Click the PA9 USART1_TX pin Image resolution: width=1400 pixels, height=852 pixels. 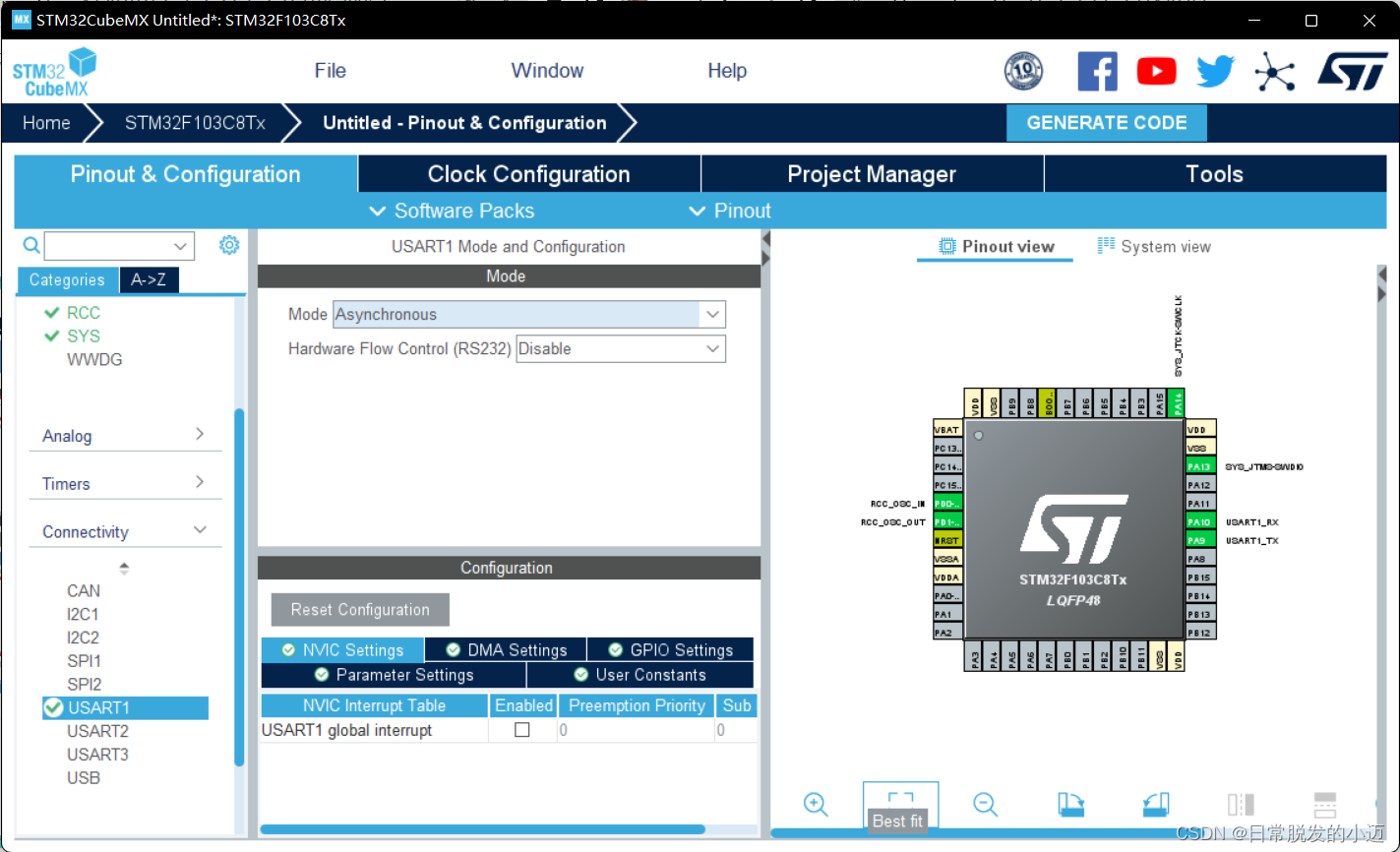1200,540
